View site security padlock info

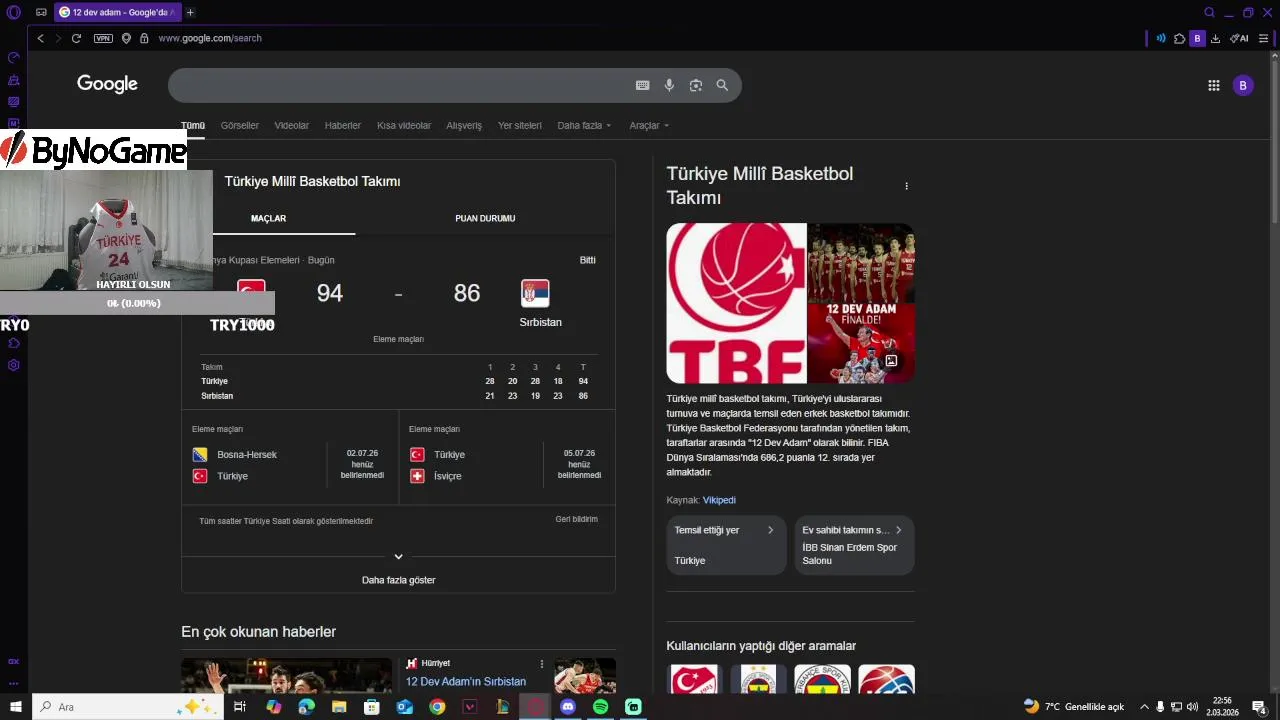pos(144,38)
